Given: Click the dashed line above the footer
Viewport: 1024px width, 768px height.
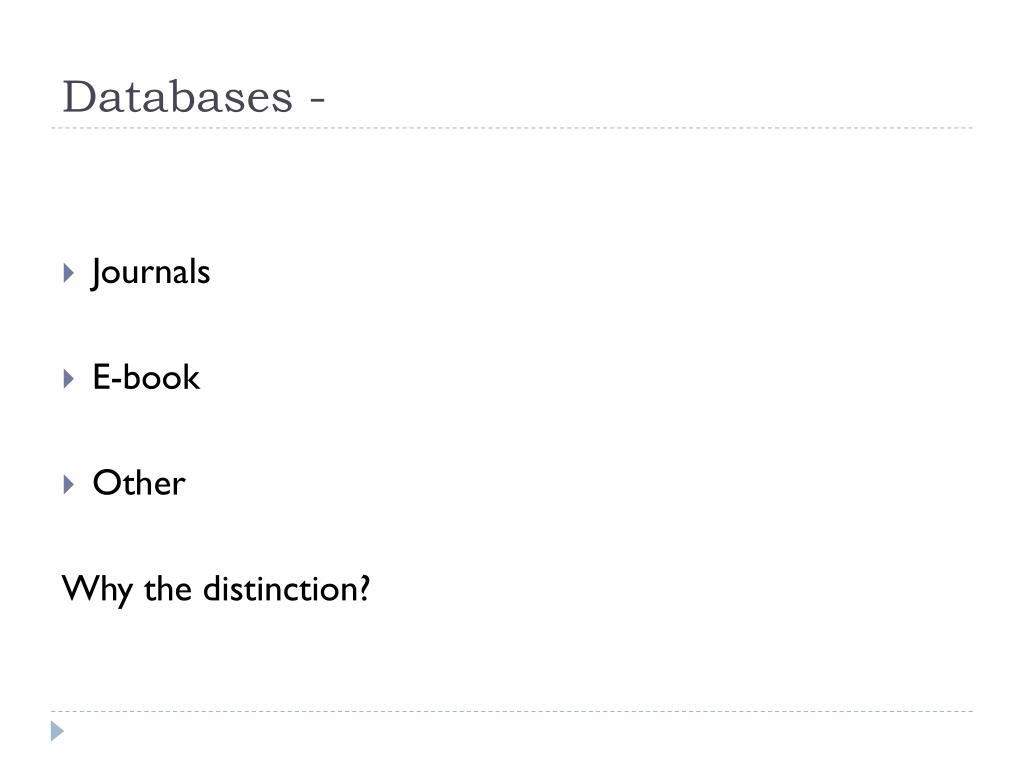Looking at the screenshot, I should tap(512, 711).
